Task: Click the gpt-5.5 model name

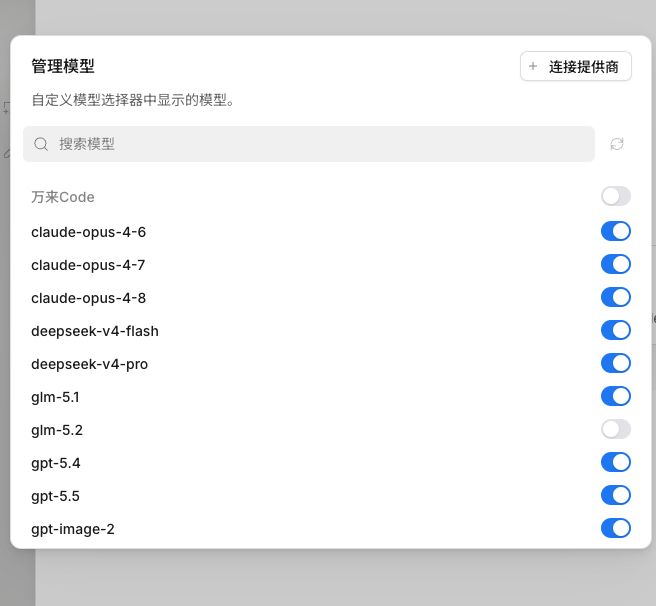Action: coord(55,496)
